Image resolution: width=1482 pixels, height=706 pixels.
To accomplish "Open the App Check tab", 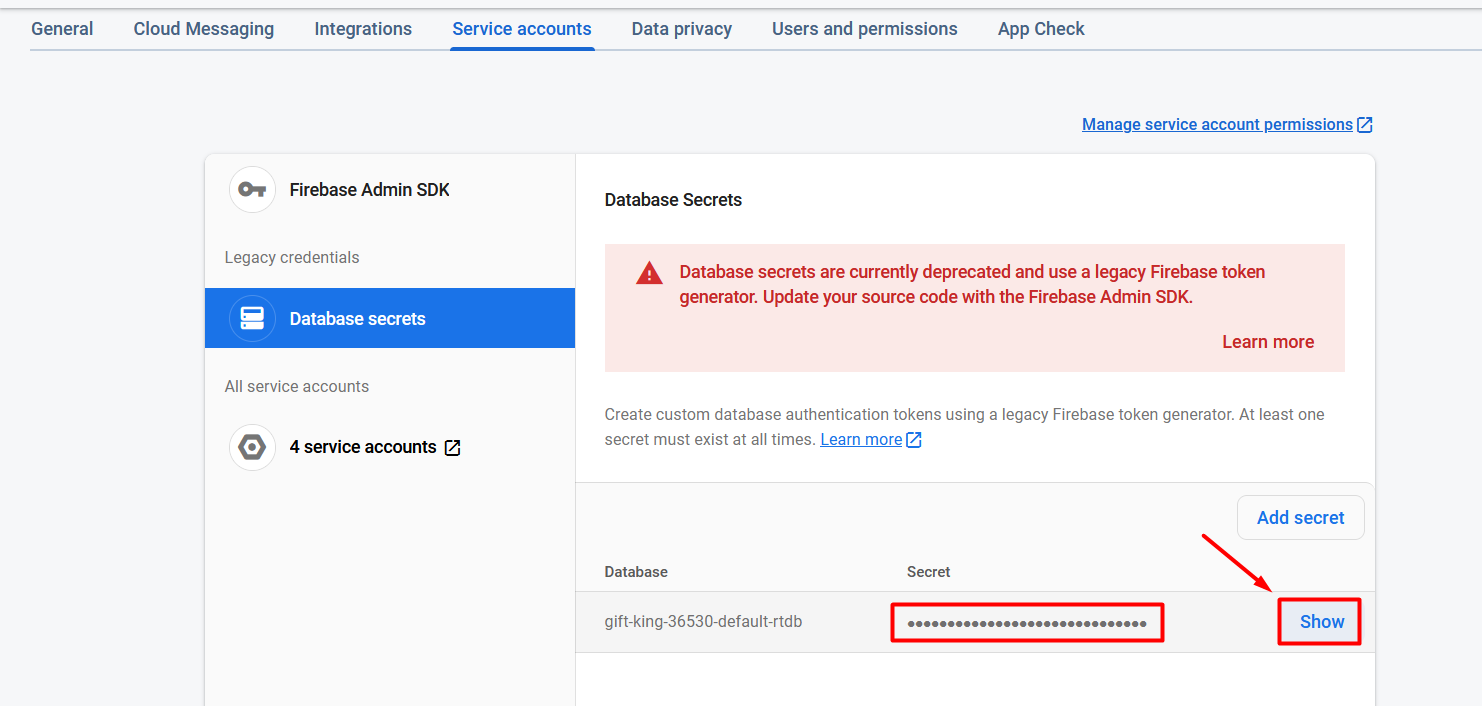I will click(1041, 29).
